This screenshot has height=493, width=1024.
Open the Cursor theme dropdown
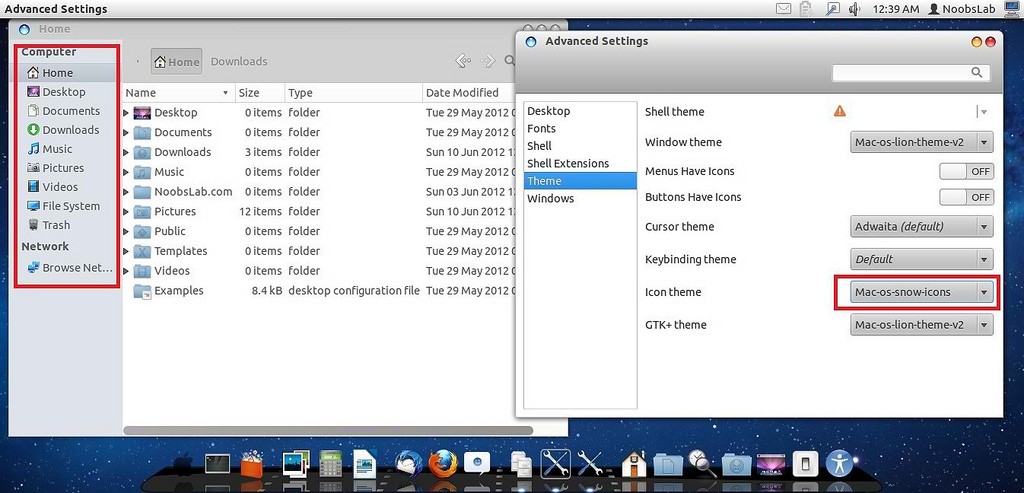click(921, 227)
